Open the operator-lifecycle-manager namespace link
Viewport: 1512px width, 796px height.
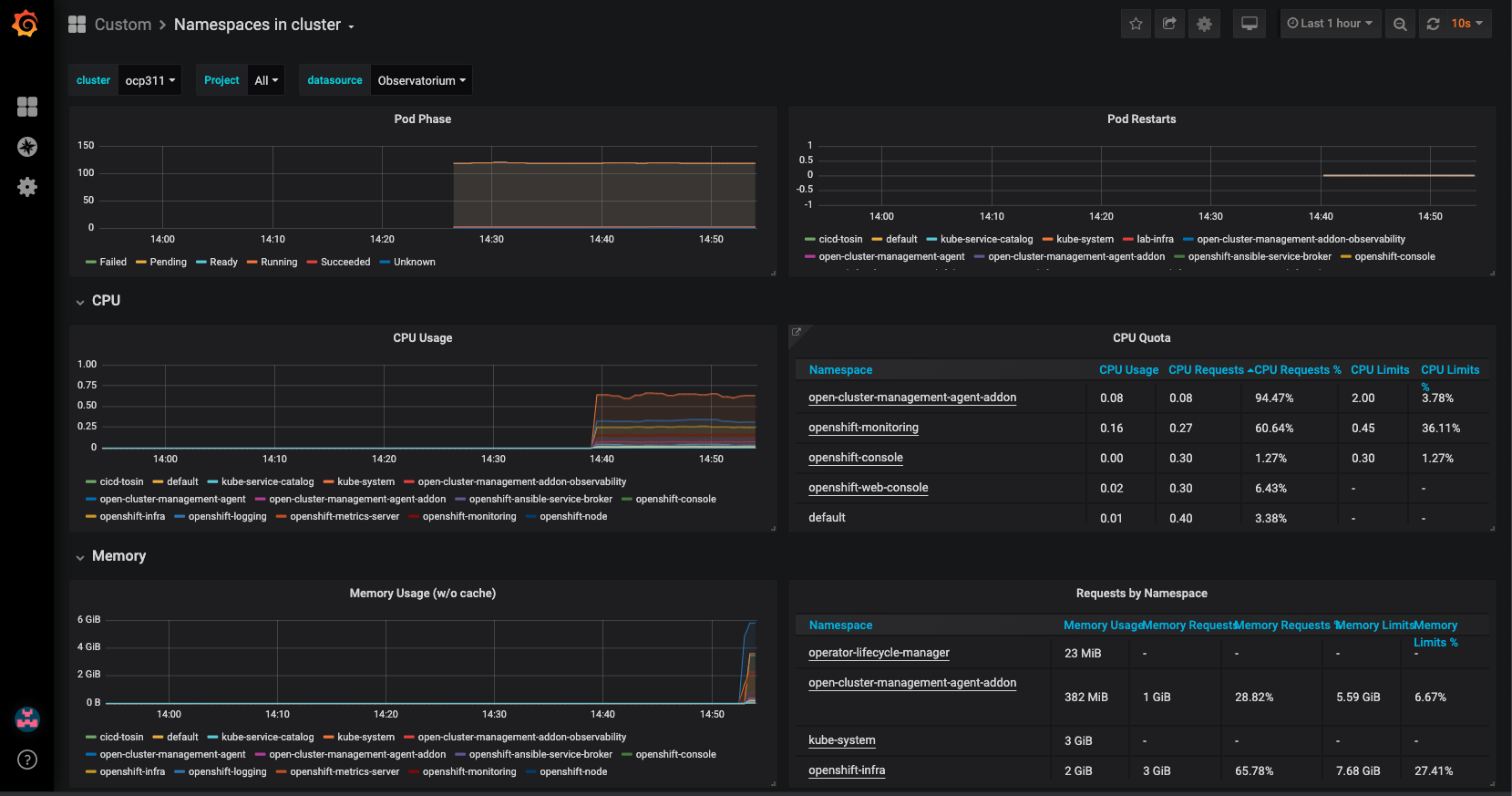(879, 653)
